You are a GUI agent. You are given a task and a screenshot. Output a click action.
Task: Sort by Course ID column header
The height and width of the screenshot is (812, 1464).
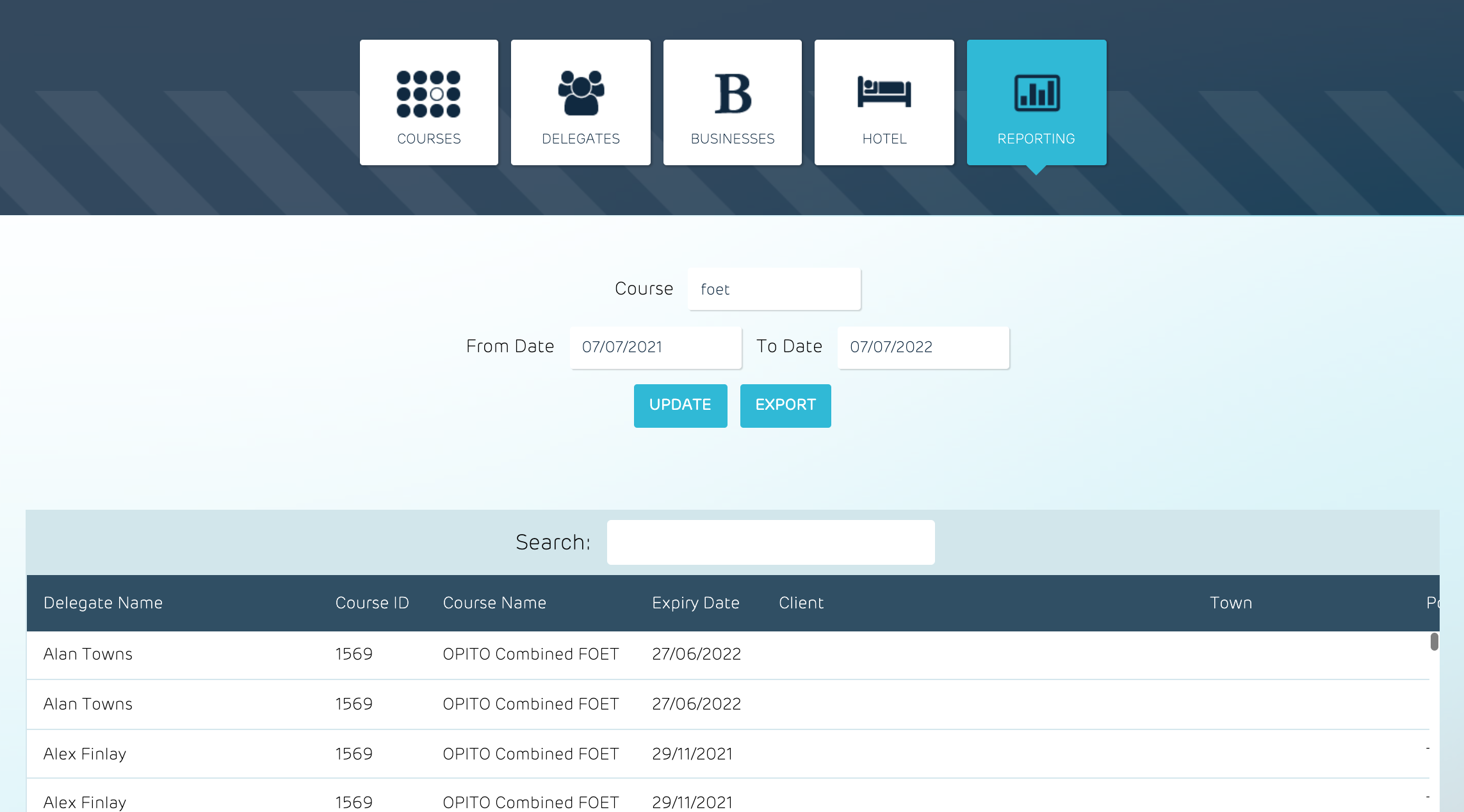(x=372, y=603)
